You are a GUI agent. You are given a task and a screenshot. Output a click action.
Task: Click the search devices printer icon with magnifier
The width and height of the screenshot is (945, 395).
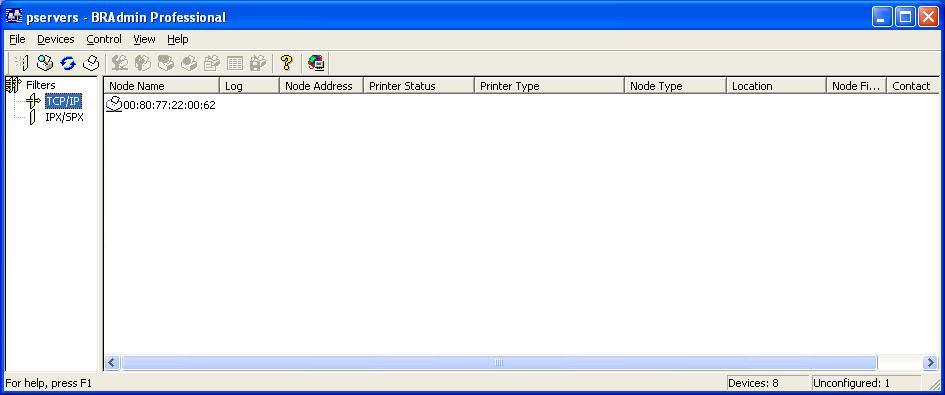coord(45,63)
